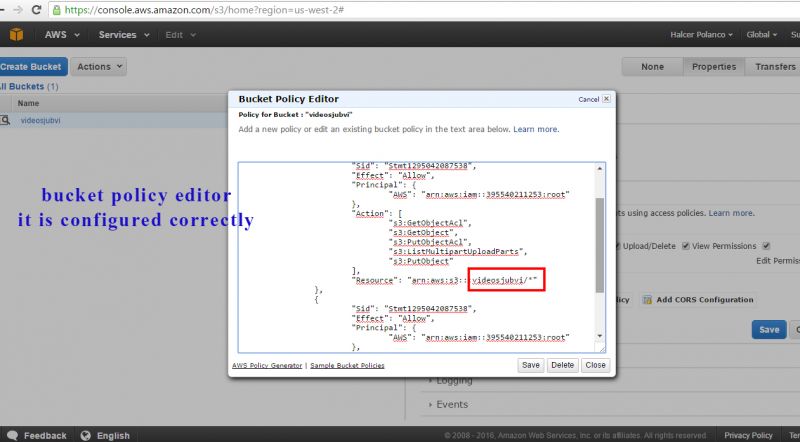Image resolution: width=800 pixels, height=442 pixels.
Task: Click the policy text area resize grip
Action: [602, 349]
